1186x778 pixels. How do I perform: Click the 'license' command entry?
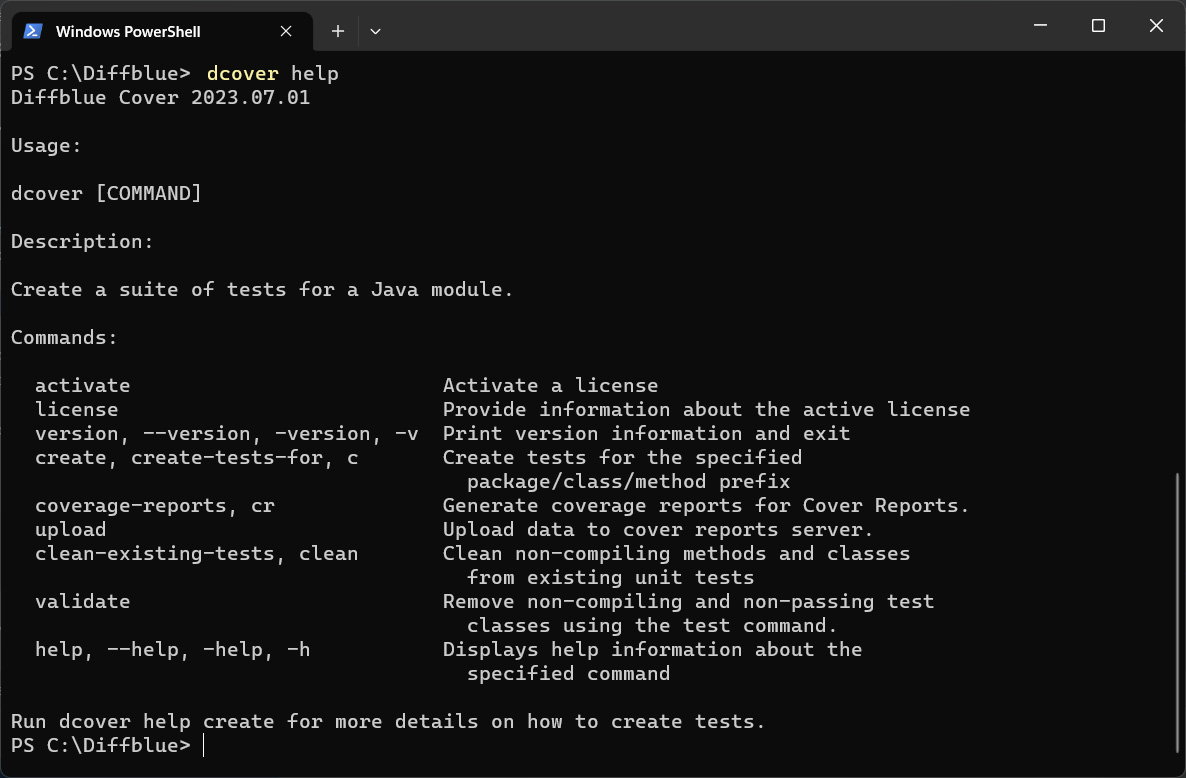click(77, 409)
